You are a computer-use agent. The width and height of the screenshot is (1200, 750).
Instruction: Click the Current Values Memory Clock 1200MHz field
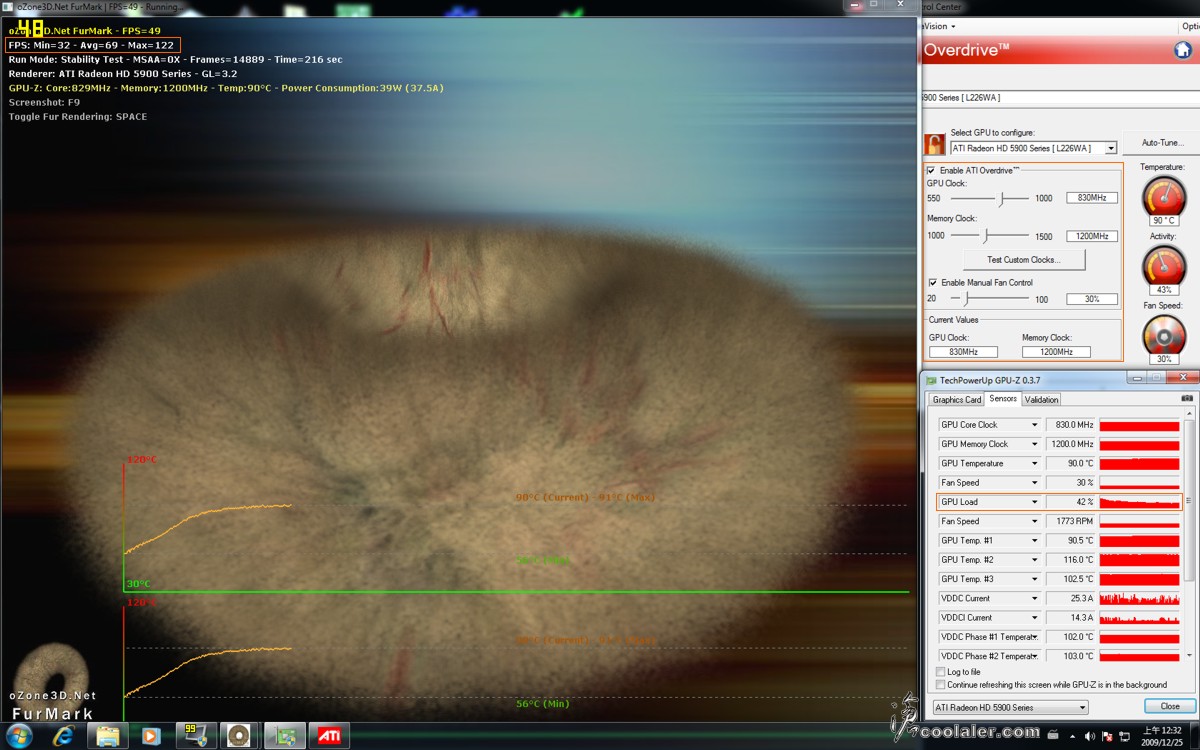click(1056, 352)
